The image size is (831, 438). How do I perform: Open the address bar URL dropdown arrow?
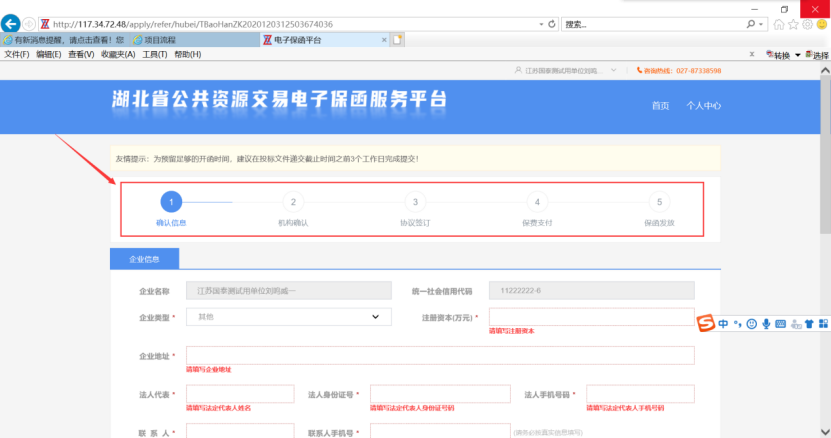(540, 23)
